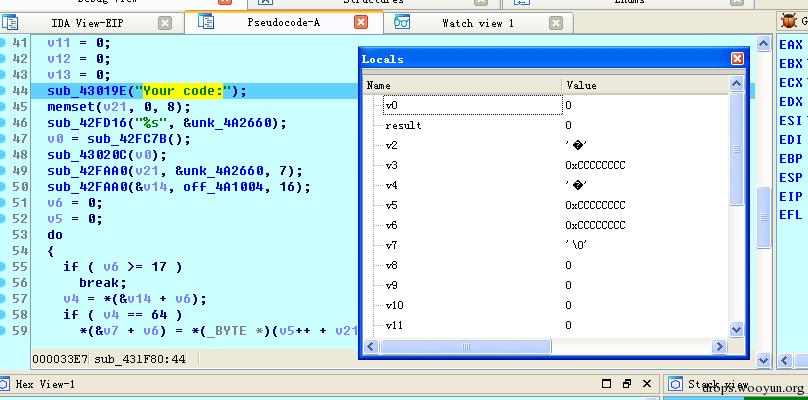
Task: Click the sub_43019E function call
Action: click(87, 91)
